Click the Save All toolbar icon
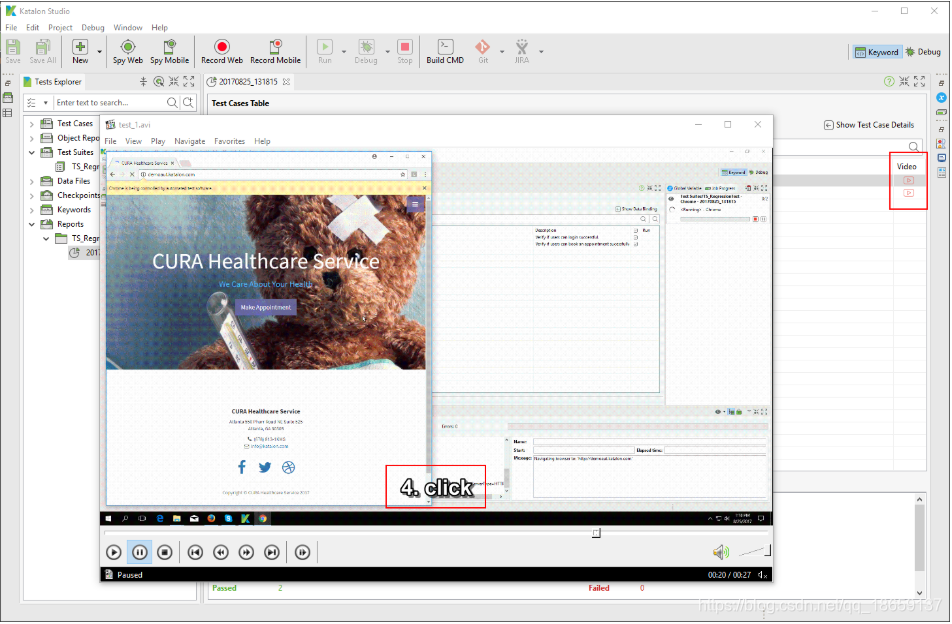 pos(42,51)
